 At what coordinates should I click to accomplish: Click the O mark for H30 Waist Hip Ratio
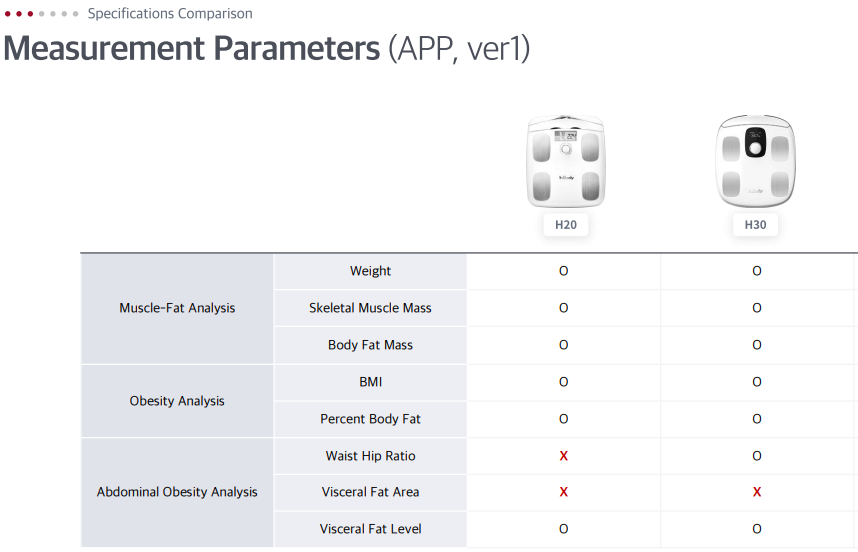pos(757,456)
